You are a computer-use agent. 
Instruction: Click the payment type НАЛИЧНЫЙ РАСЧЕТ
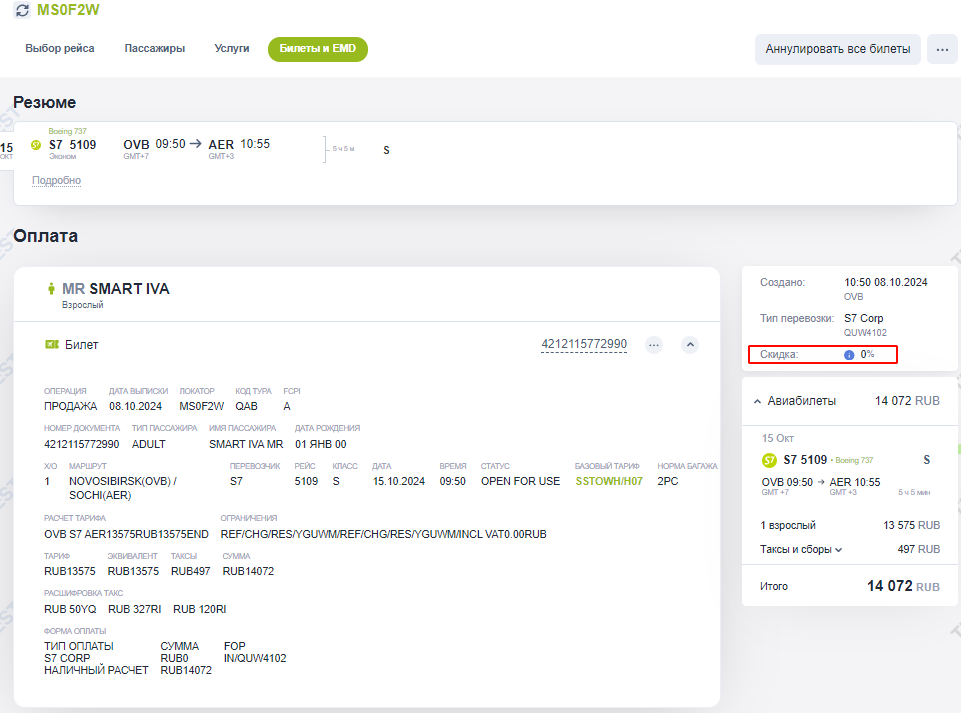tap(96, 670)
